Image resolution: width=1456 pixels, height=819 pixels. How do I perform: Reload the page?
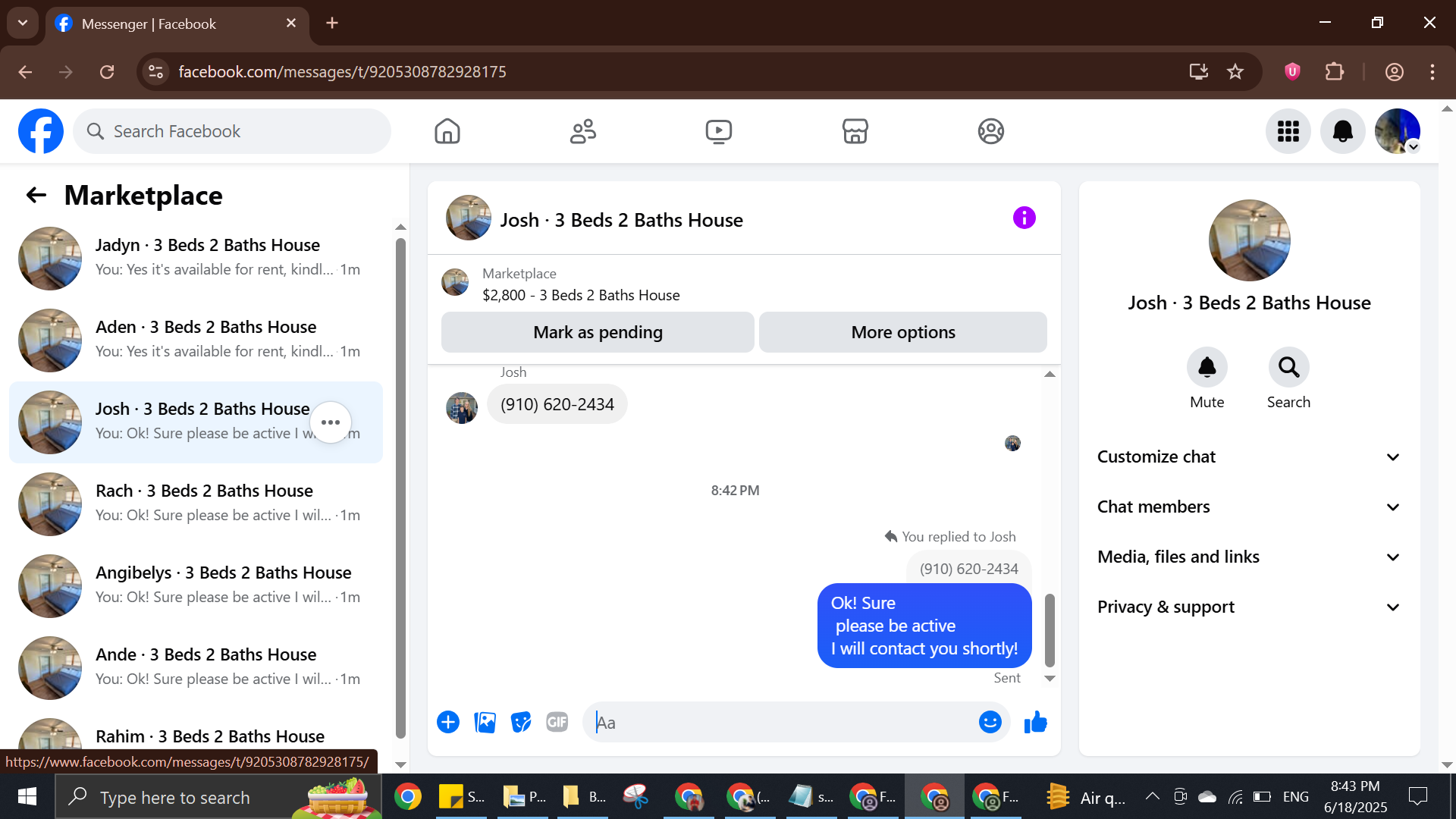coord(107,71)
